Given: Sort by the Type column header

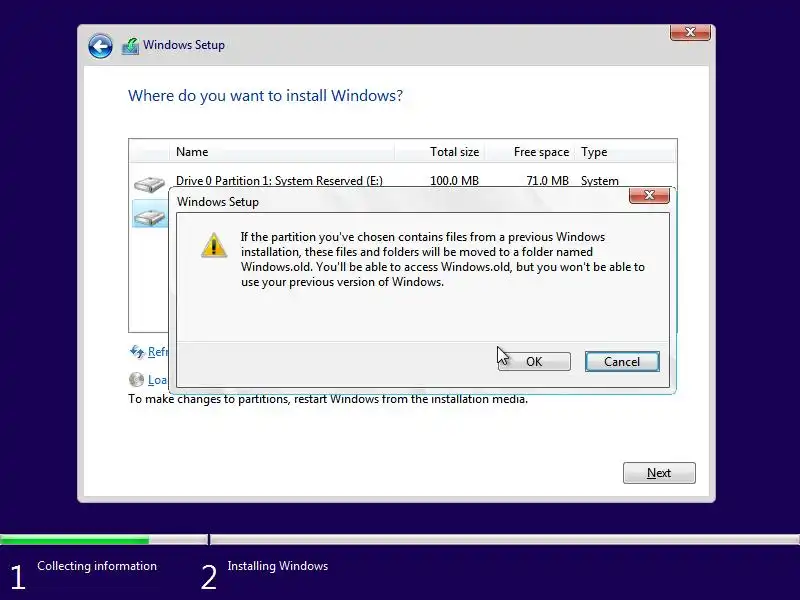Looking at the screenshot, I should coord(625,152).
